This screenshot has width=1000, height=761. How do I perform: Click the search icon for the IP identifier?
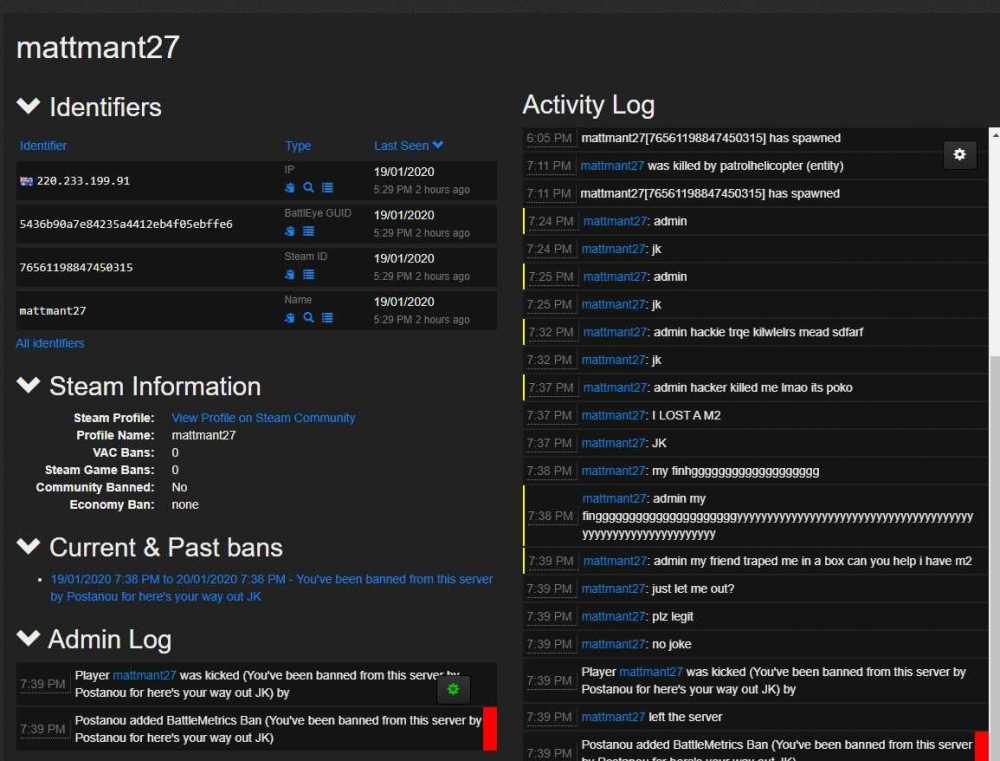pos(309,188)
